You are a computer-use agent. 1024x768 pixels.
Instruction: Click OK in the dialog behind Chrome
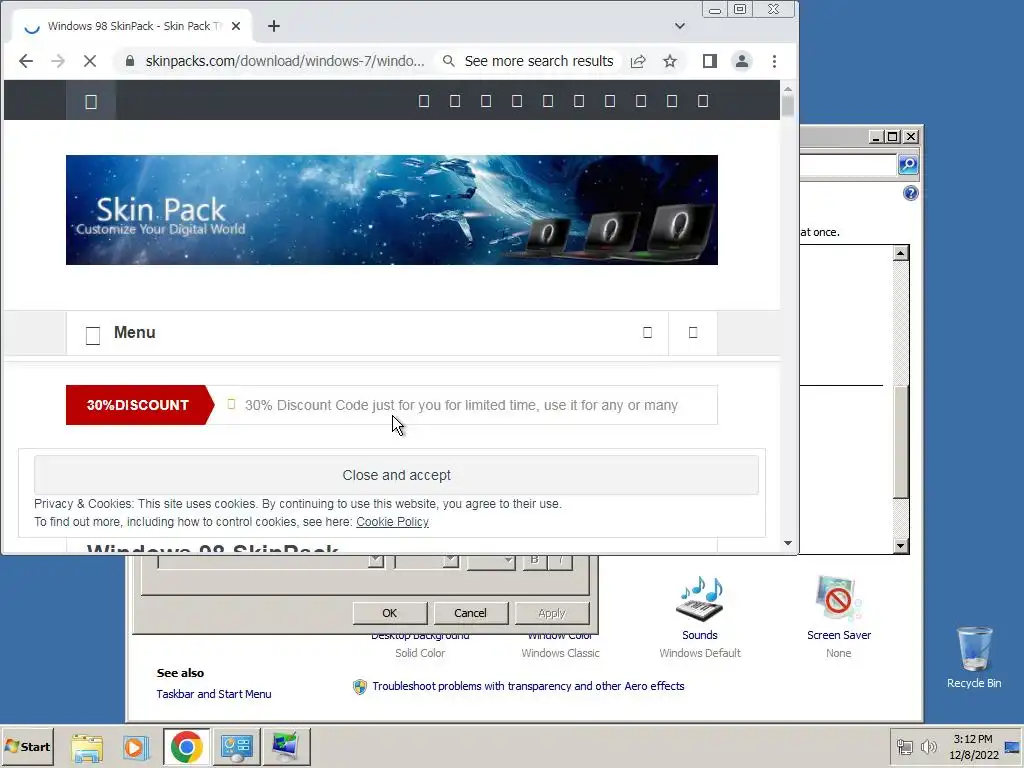pos(390,613)
